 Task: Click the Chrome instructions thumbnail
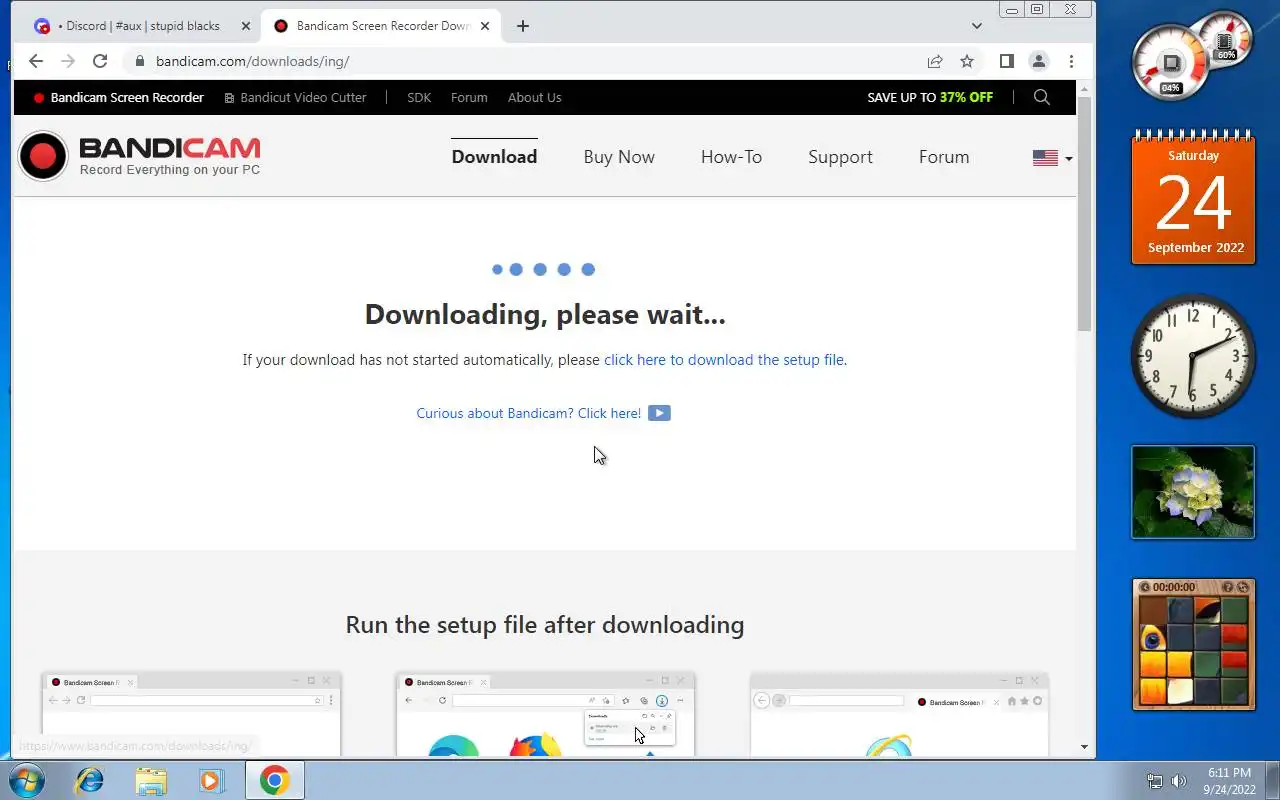(x=192, y=714)
